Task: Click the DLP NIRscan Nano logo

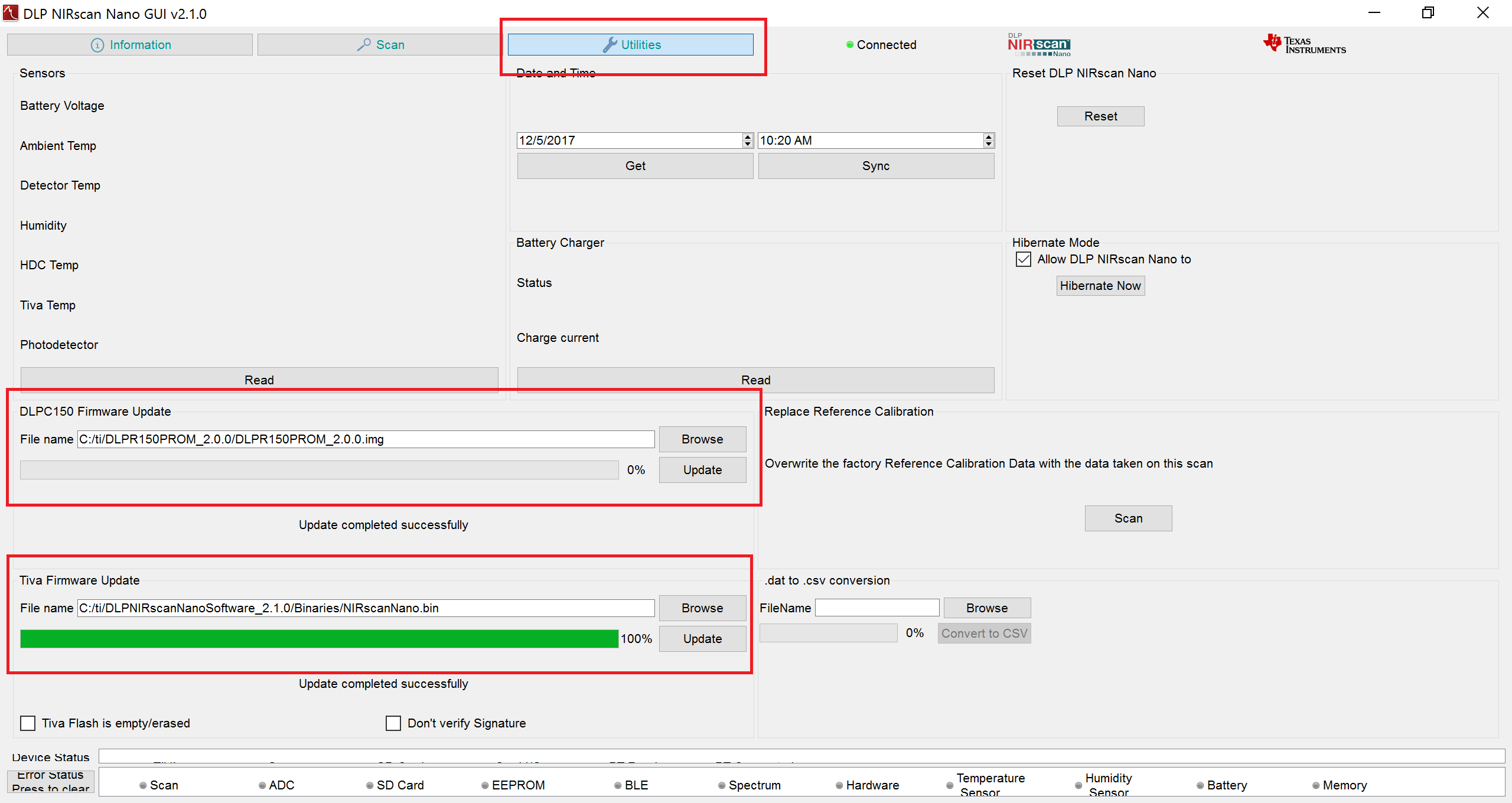Action: click(1039, 45)
